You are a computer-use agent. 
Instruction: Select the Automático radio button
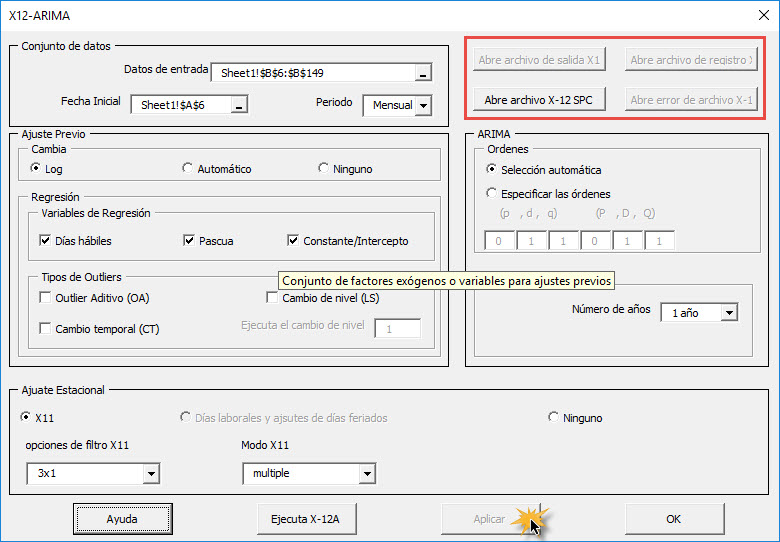[187, 168]
